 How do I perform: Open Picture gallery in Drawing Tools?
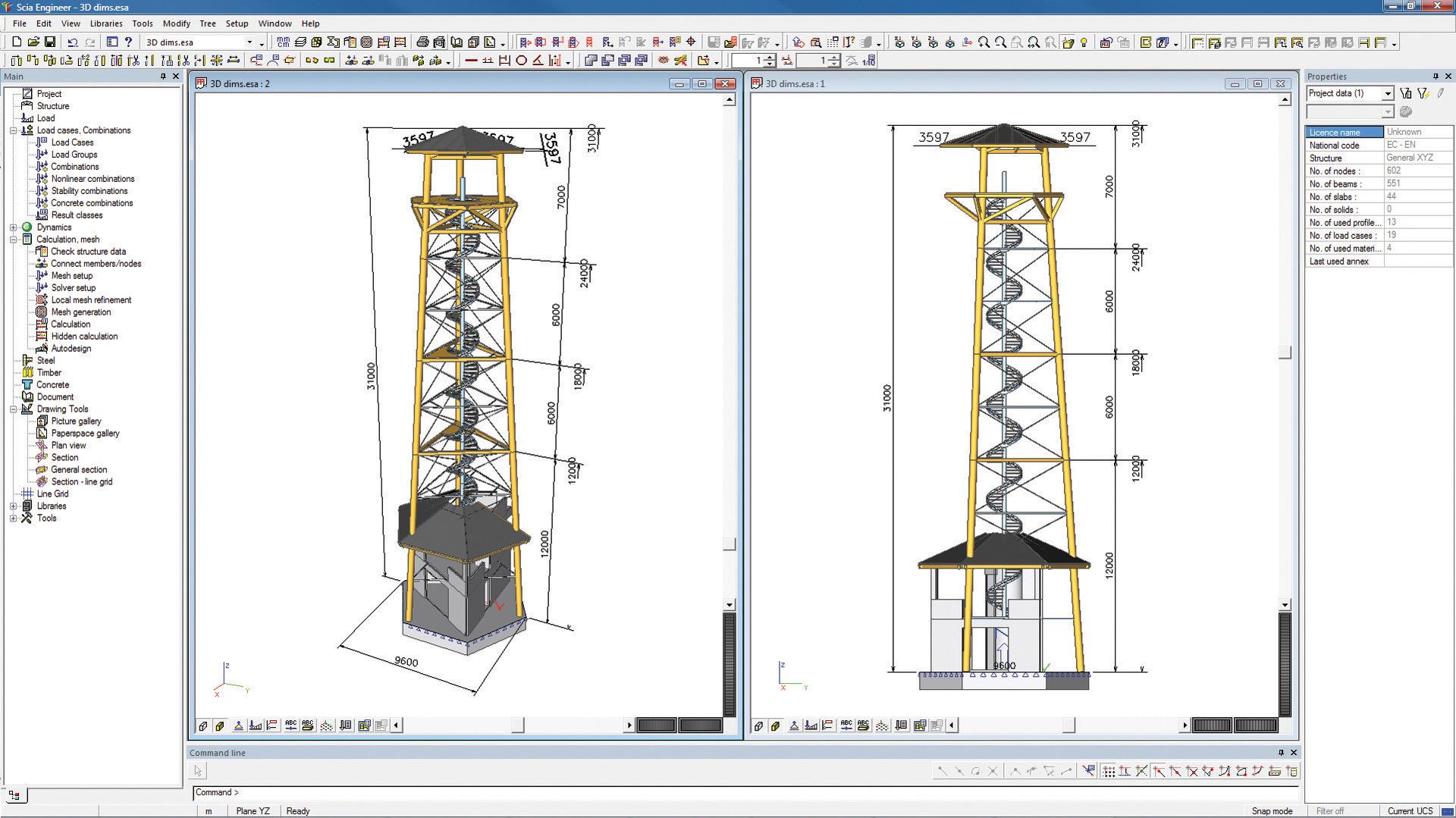[76, 422]
